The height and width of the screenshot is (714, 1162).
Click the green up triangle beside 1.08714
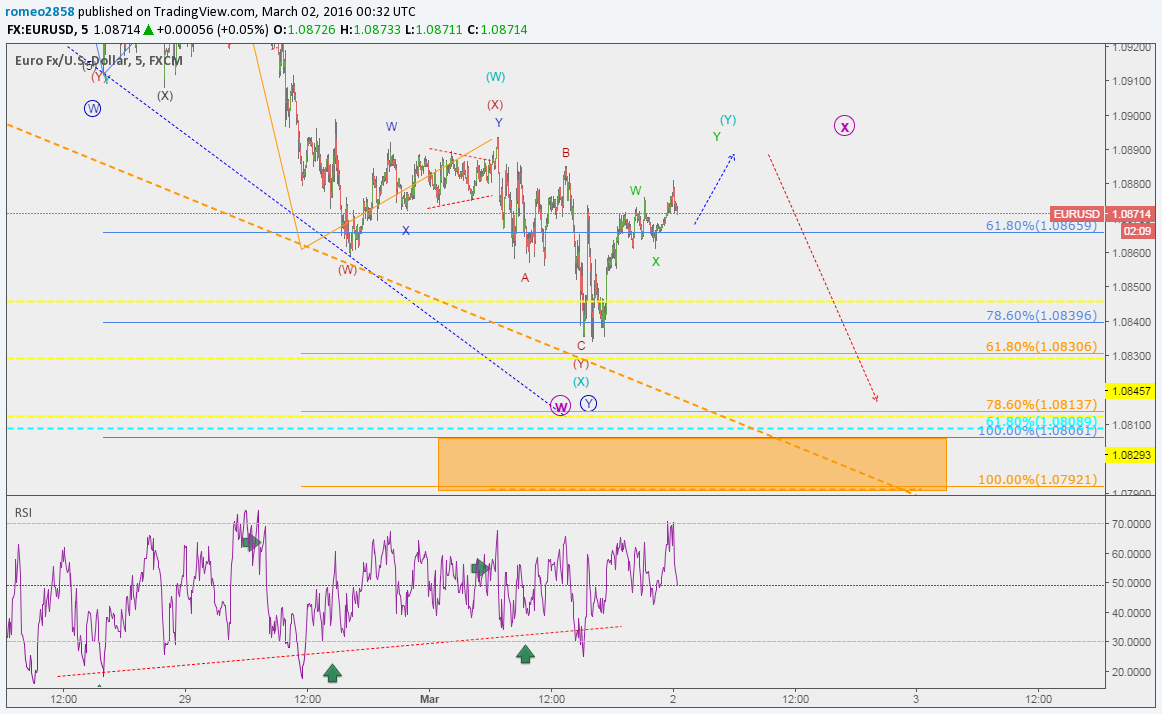148,30
